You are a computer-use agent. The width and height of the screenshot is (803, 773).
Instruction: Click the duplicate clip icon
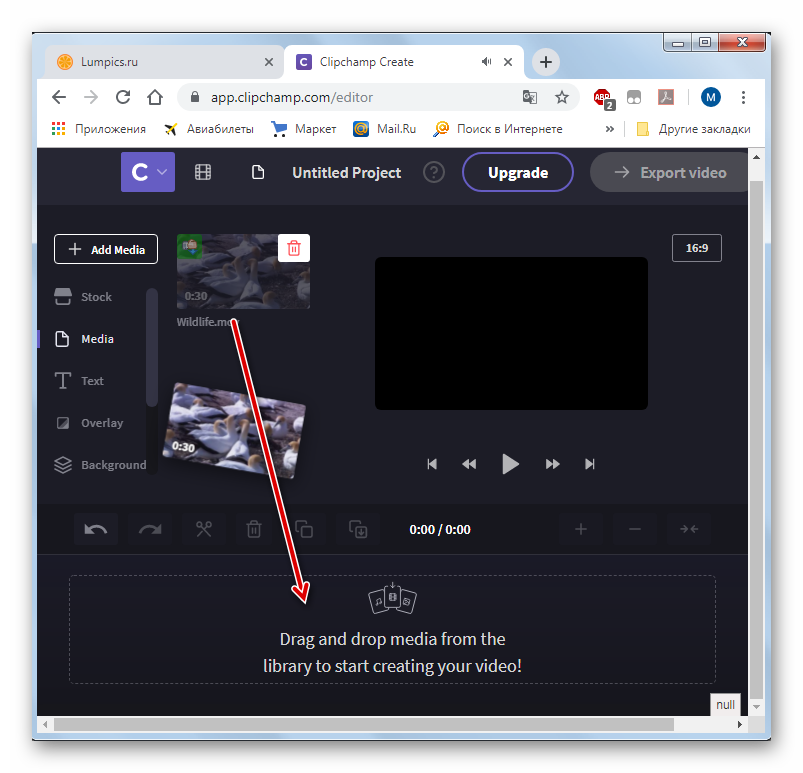click(x=304, y=529)
